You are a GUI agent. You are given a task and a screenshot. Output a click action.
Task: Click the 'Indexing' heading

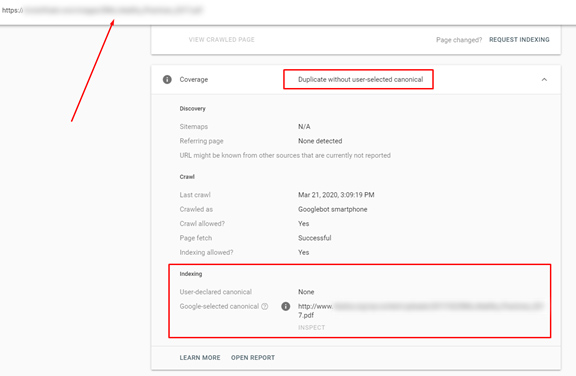pos(191,274)
